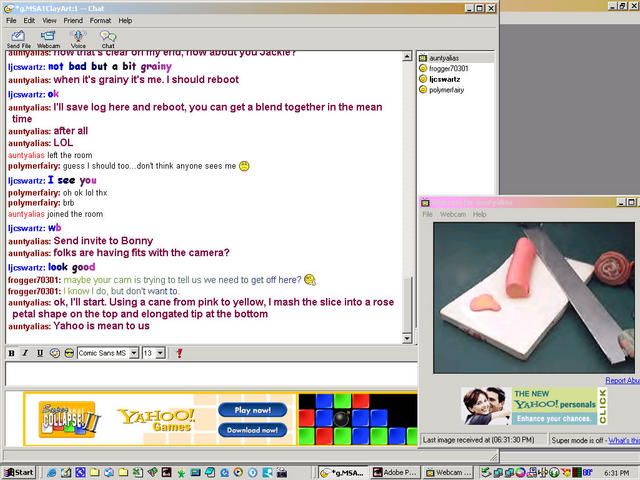Viewport: 640px width, 480px height.
Task: Open the File menu in webcam window
Action: (x=427, y=214)
